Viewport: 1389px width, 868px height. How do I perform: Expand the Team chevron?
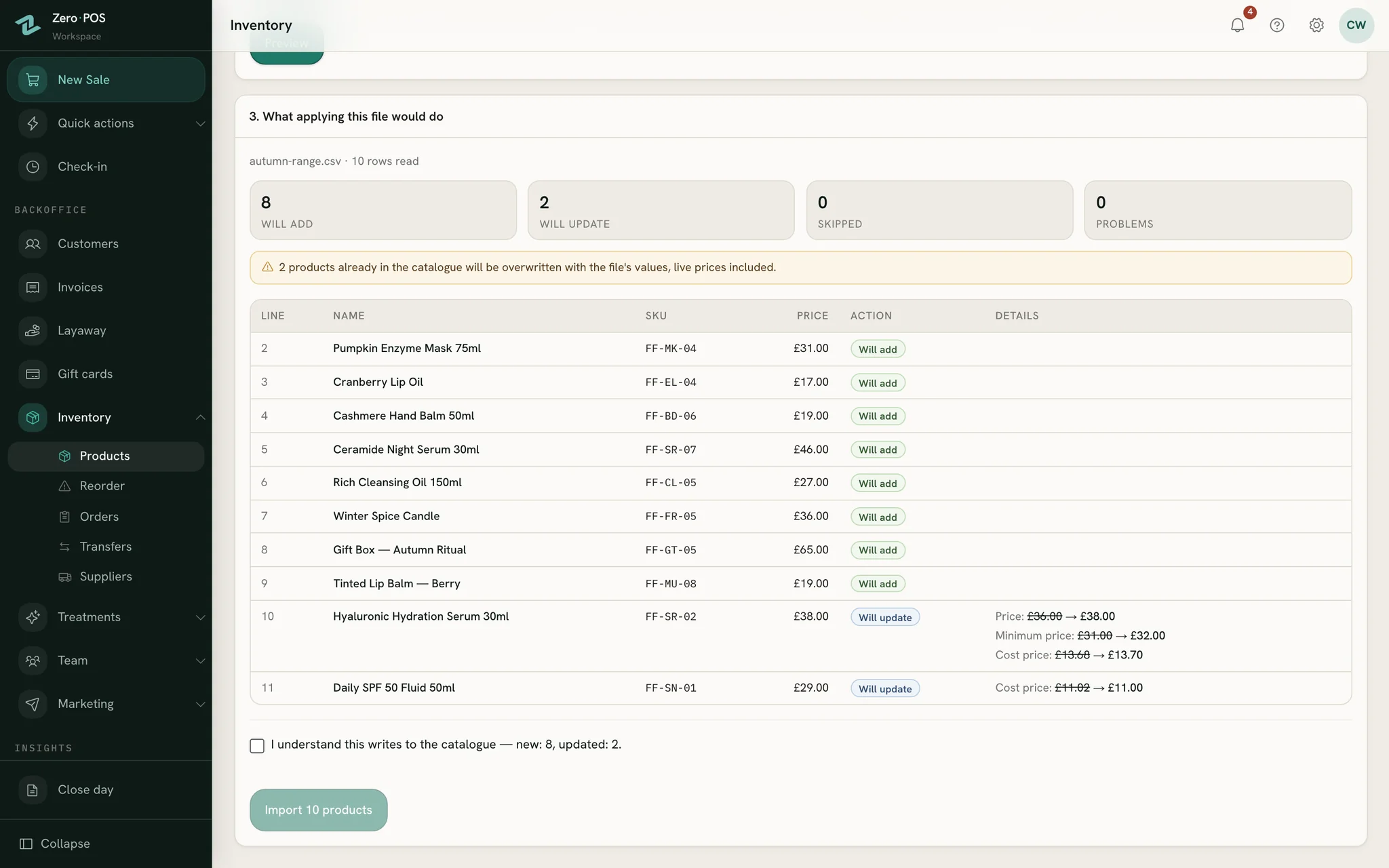[x=200, y=660]
